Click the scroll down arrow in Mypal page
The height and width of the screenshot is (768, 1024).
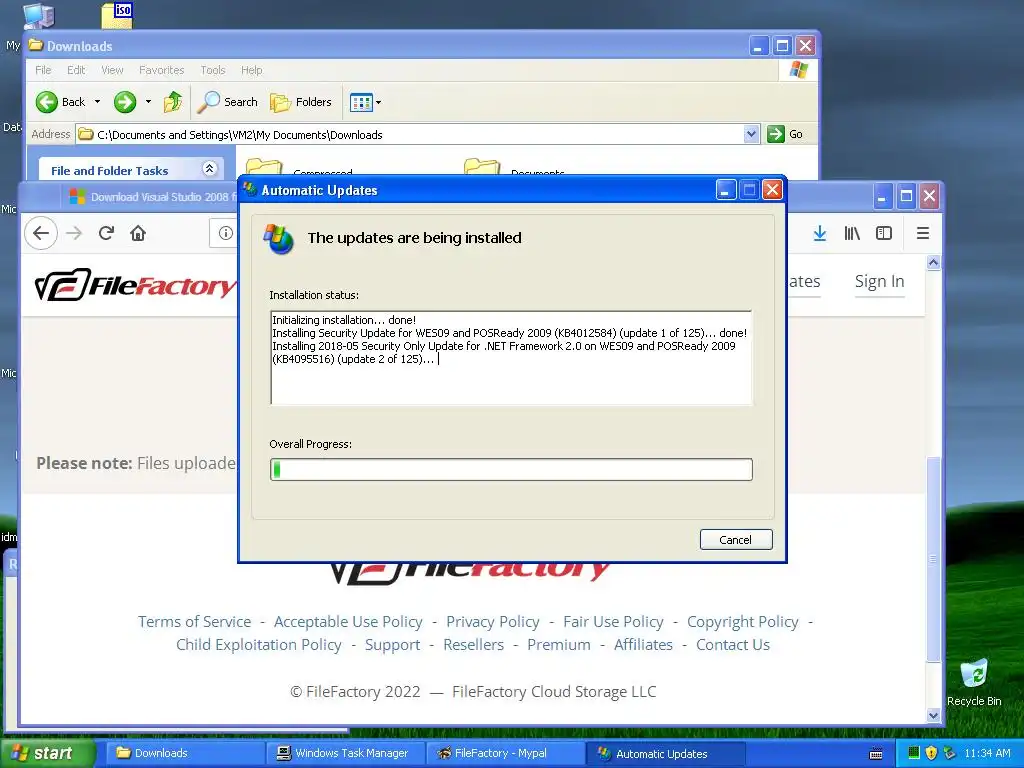click(x=933, y=715)
